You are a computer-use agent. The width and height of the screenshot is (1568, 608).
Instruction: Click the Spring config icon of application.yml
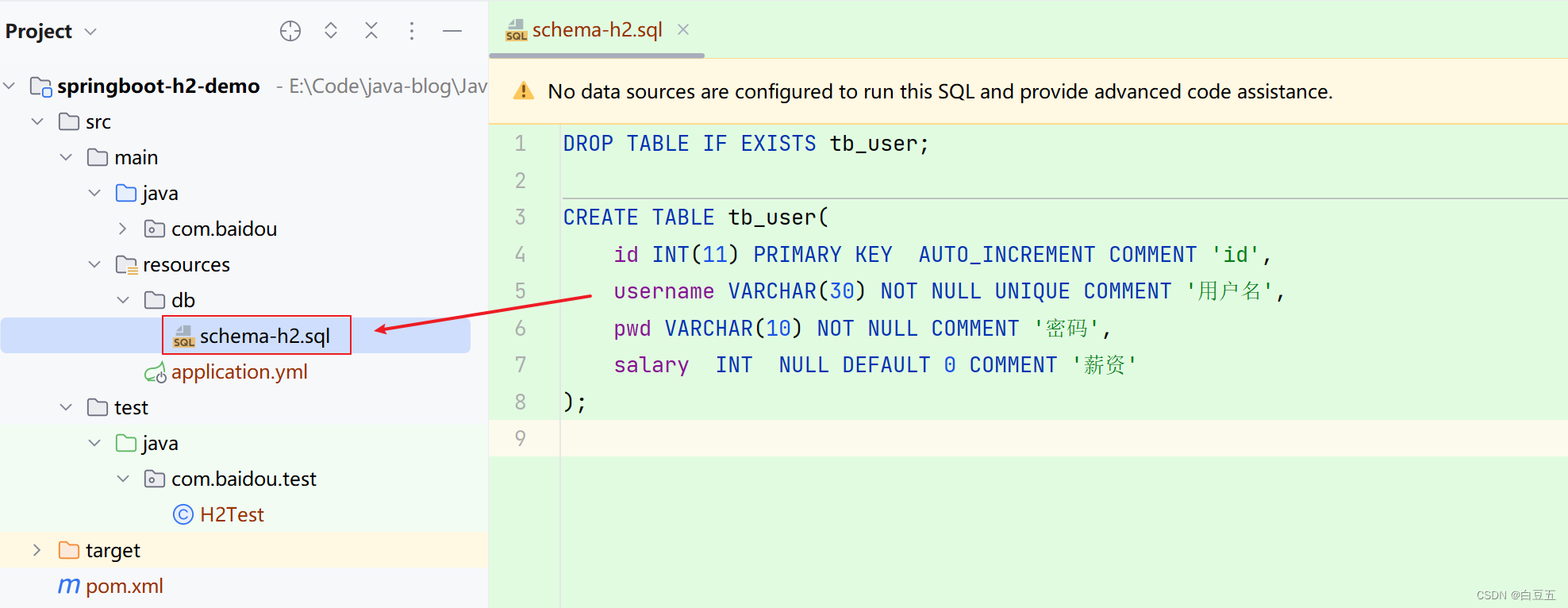click(155, 372)
